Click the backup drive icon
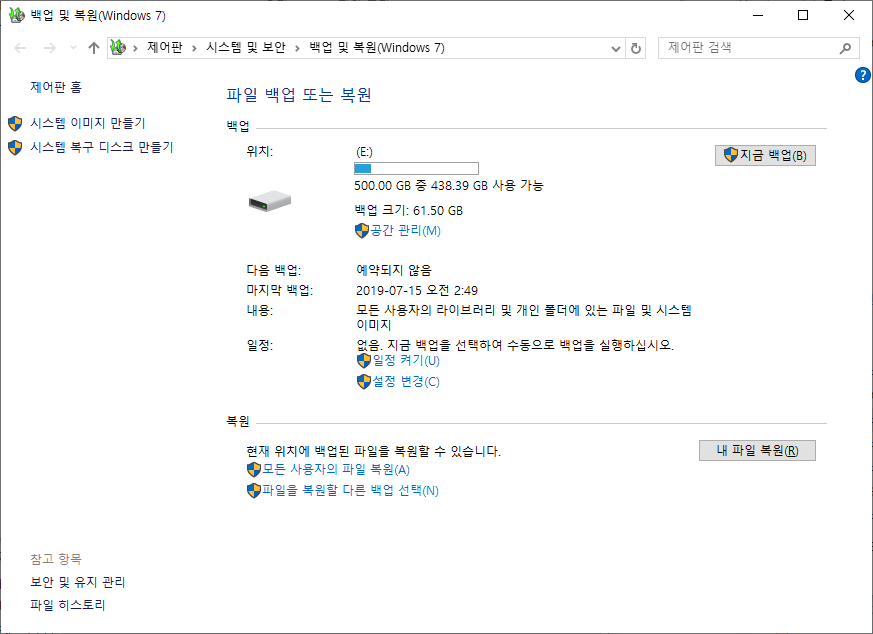This screenshot has width=873, height=634. point(270,201)
